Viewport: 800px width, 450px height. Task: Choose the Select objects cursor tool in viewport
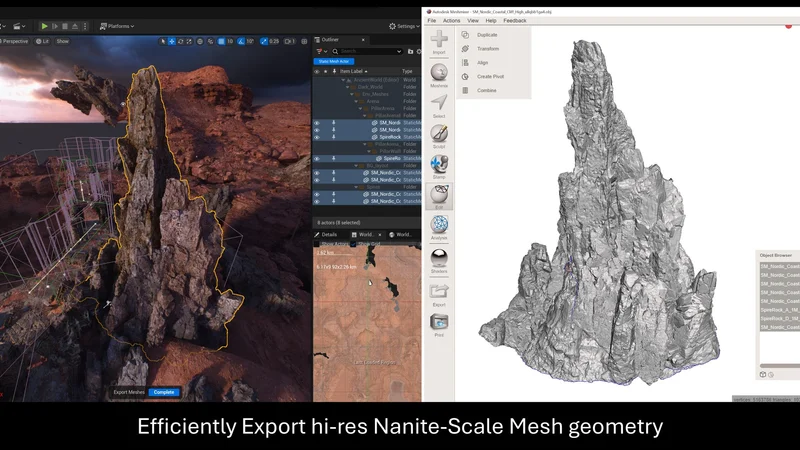point(163,41)
